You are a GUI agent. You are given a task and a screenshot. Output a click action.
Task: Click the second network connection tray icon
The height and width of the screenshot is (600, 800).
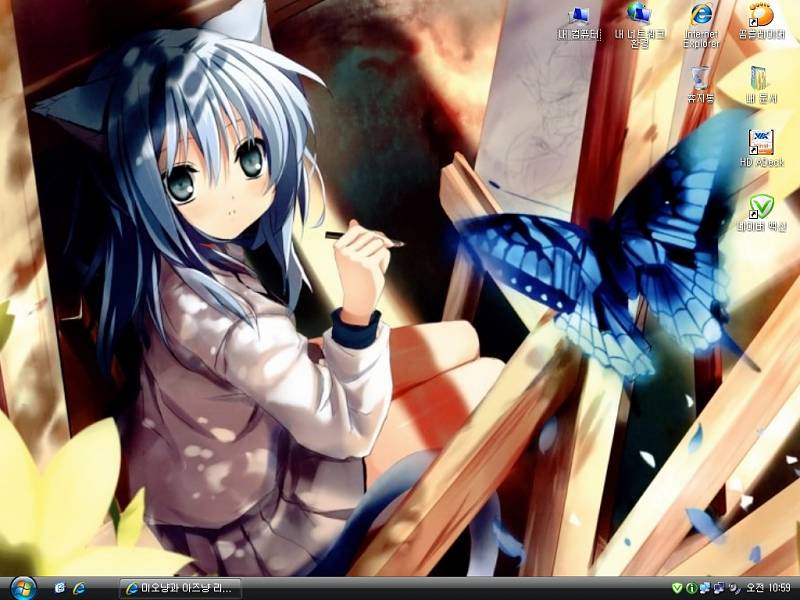click(717, 588)
